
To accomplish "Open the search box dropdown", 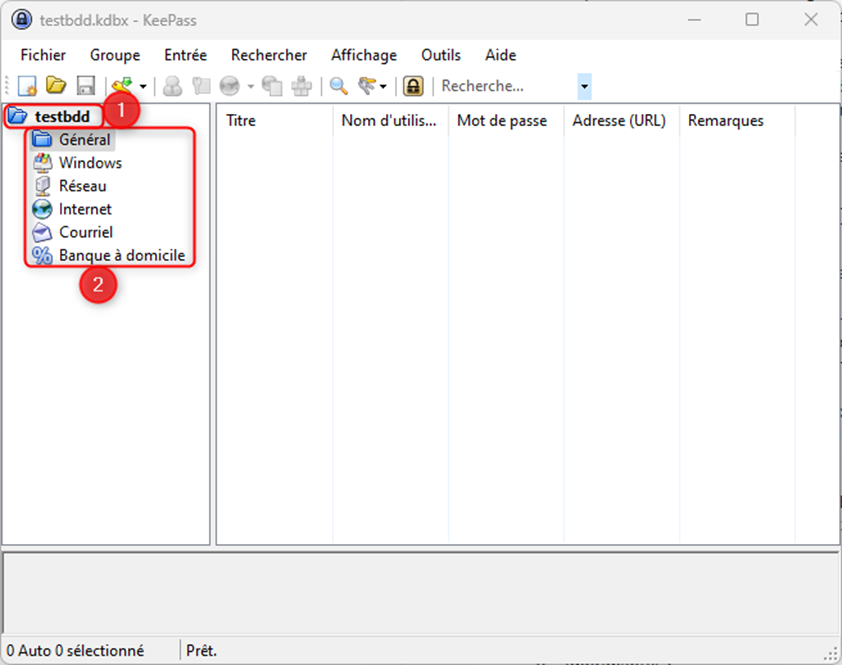I will (584, 86).
